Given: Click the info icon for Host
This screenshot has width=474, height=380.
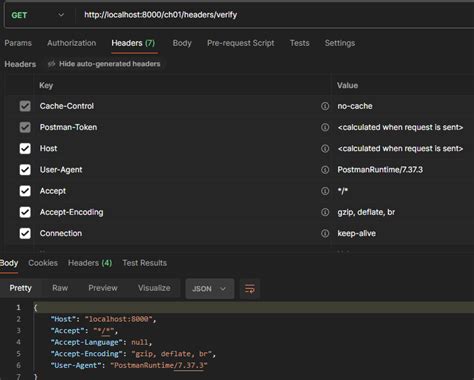Looking at the screenshot, I should click(325, 148).
